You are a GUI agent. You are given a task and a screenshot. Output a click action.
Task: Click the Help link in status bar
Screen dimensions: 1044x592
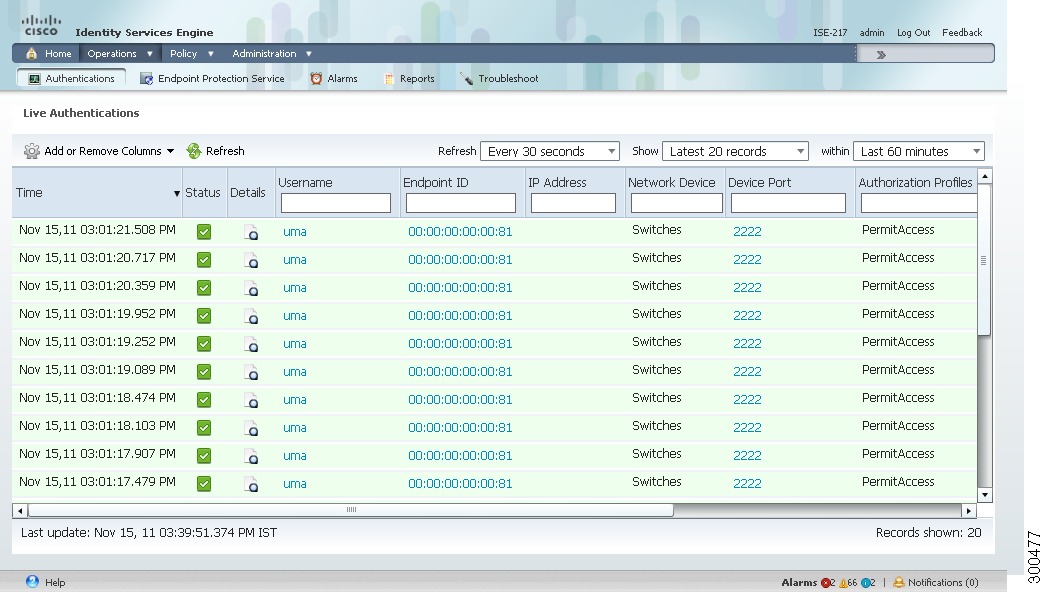pyautogui.click(x=55, y=583)
